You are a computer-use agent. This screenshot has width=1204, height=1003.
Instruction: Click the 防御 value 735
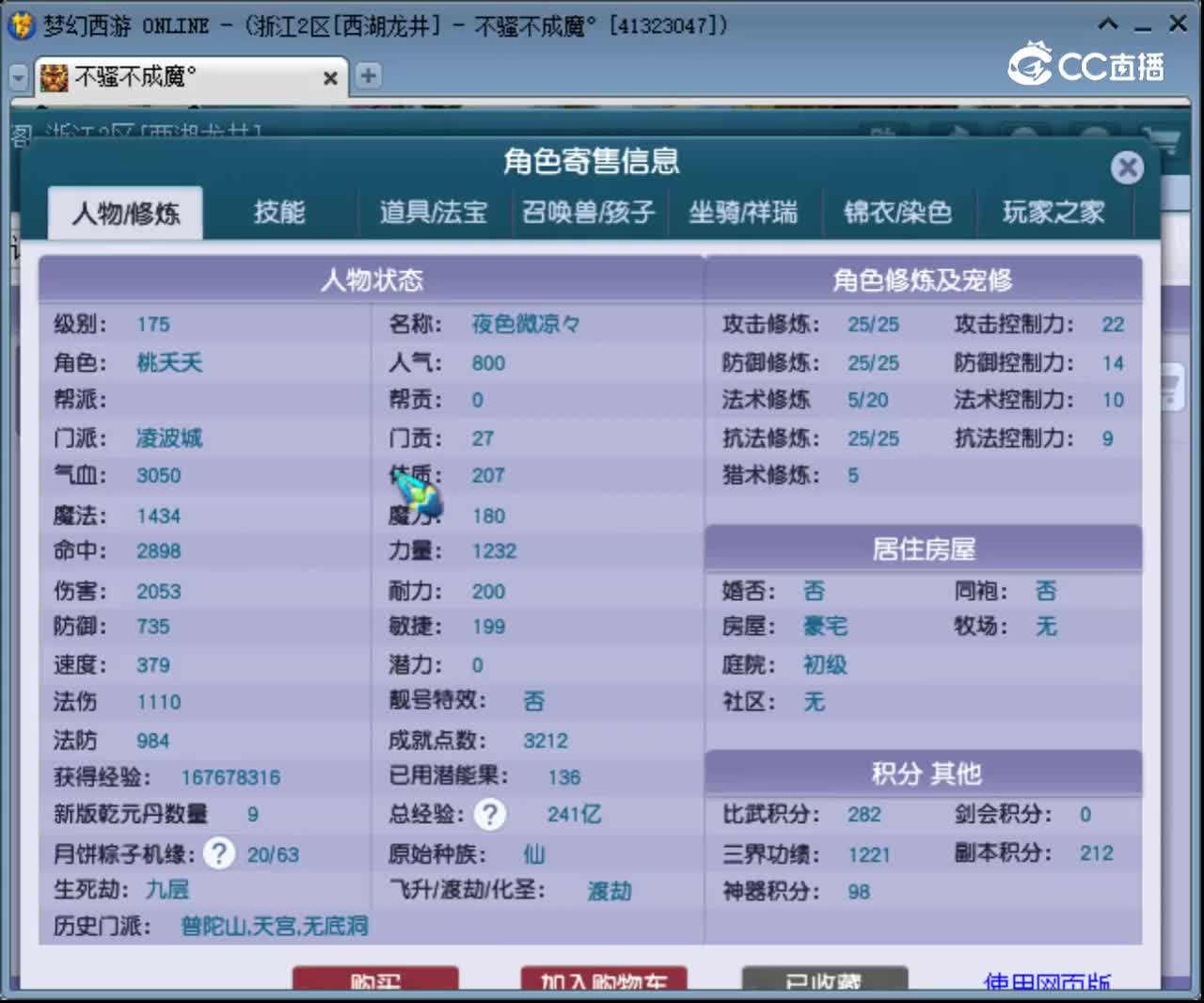coord(153,627)
